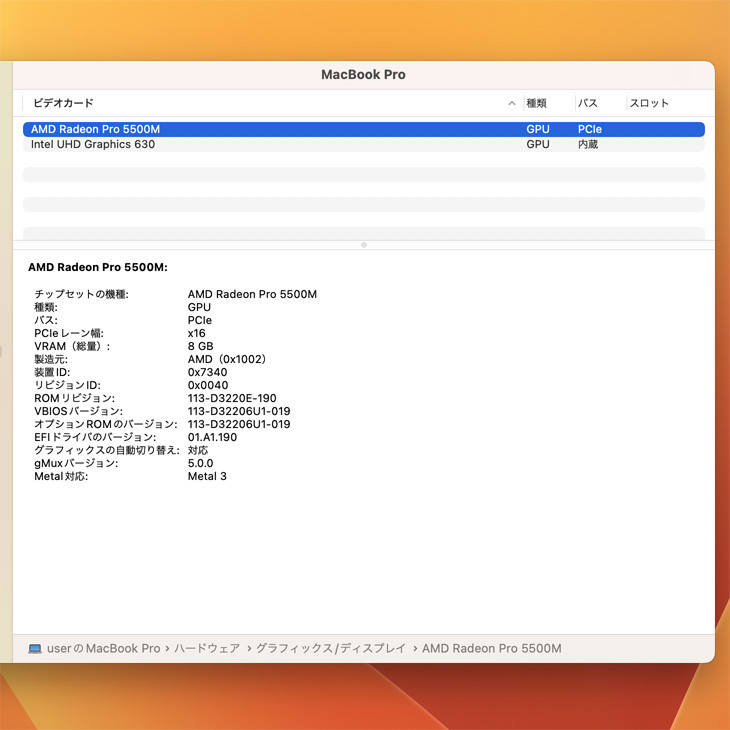Click the VRAM（総量） label
This screenshot has width=730, height=730.
(72, 346)
